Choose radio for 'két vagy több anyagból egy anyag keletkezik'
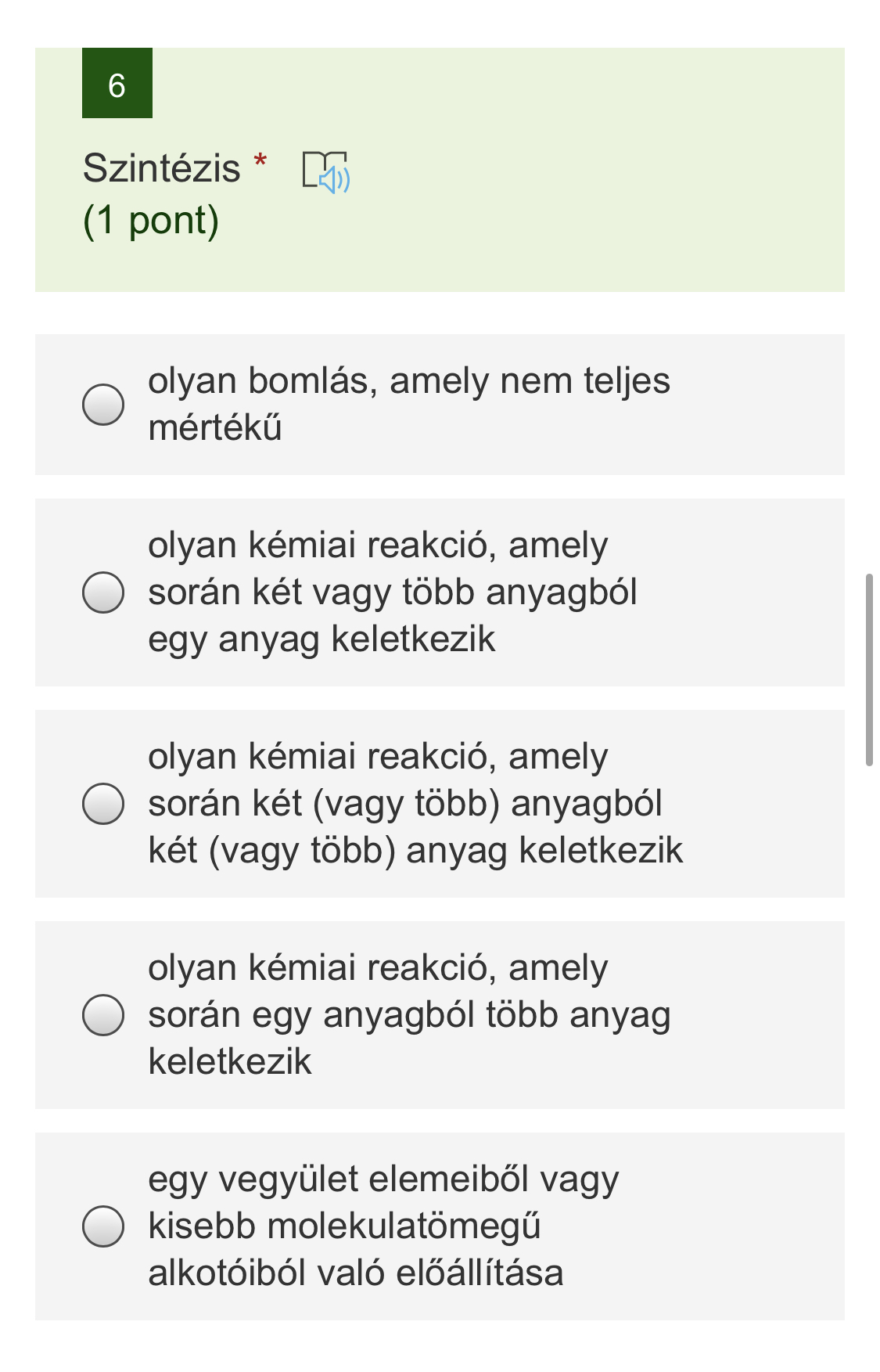 103,592
